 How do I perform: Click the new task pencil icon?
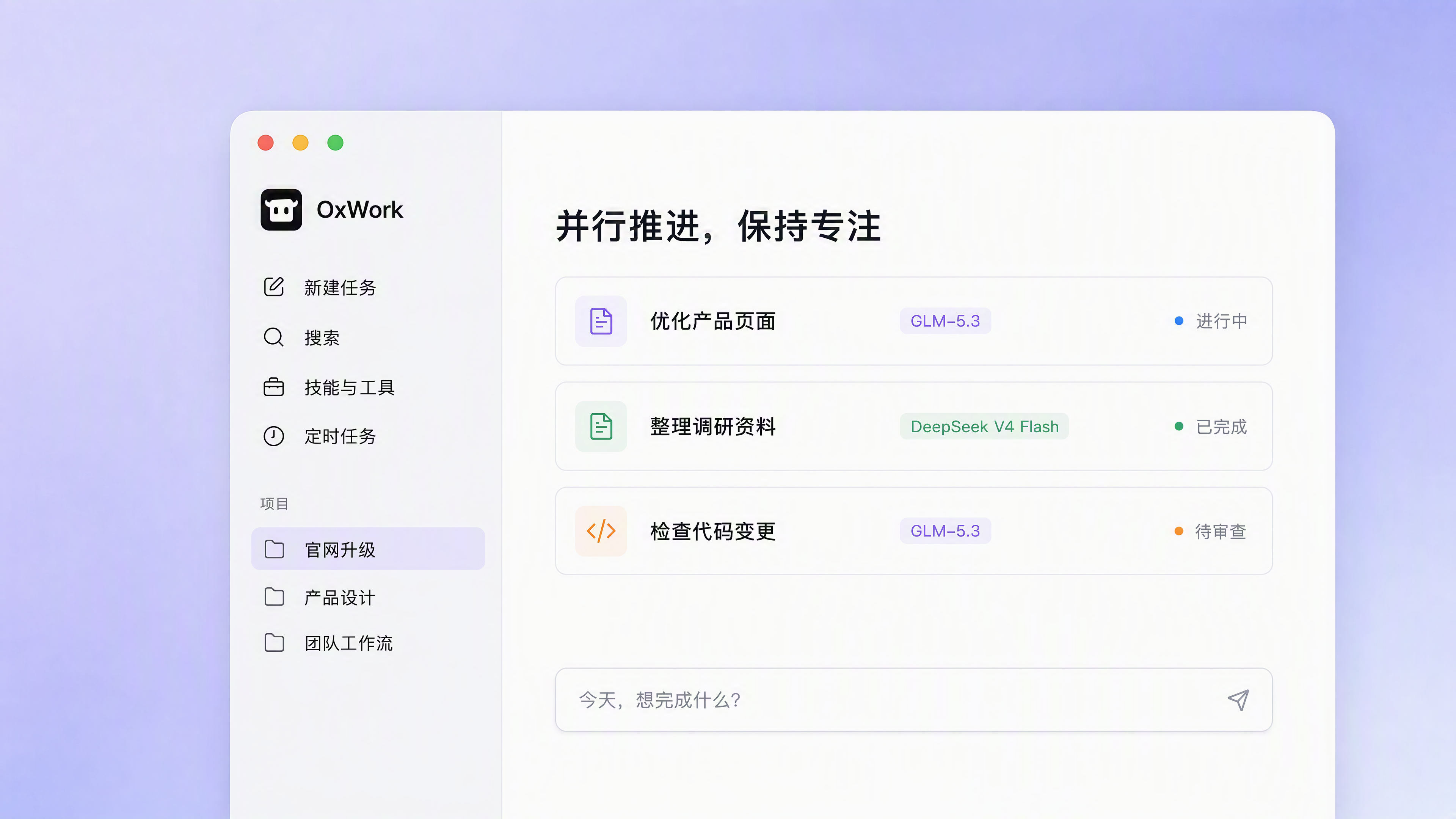coord(274,287)
